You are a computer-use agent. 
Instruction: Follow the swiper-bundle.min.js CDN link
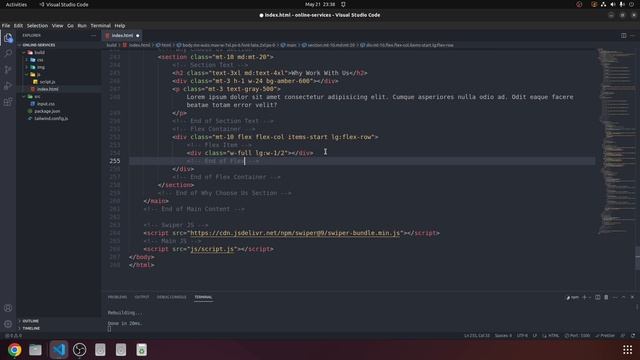295,233
